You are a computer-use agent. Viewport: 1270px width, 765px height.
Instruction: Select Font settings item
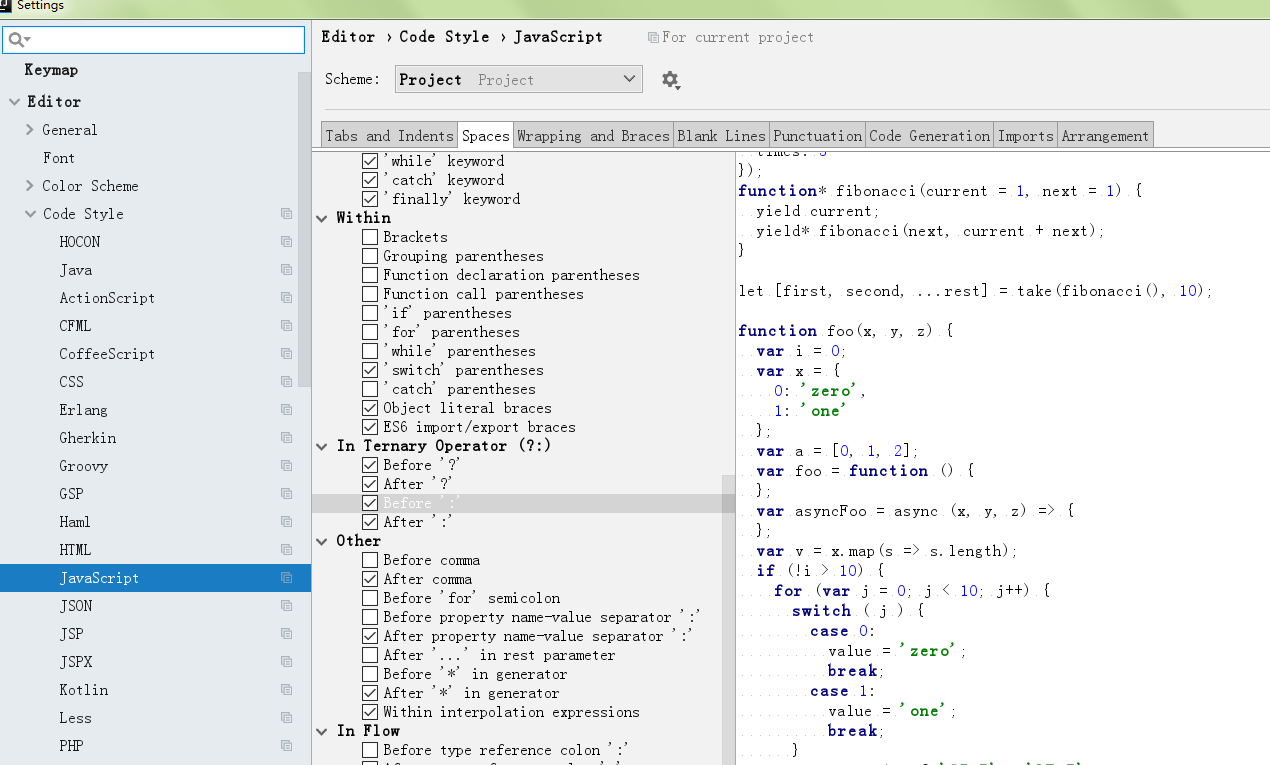[x=59, y=158]
